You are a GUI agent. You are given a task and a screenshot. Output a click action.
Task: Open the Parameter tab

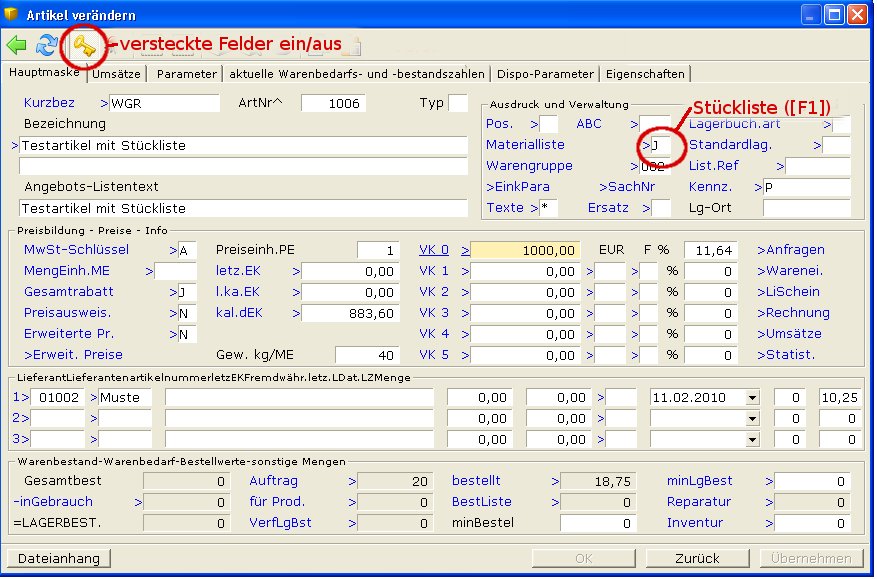(x=186, y=74)
